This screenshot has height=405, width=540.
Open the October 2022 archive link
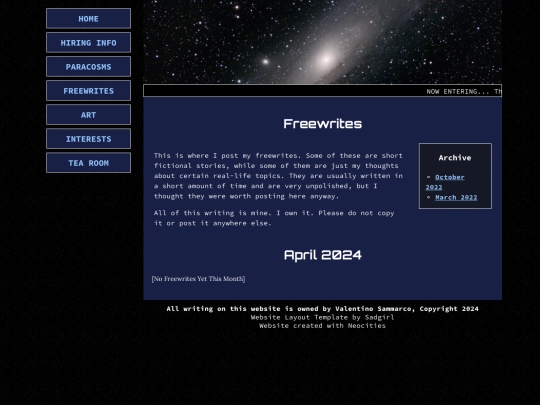[445, 182]
